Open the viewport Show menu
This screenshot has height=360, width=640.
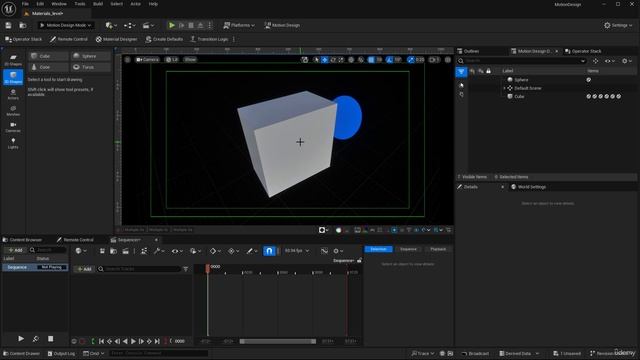tap(190, 60)
